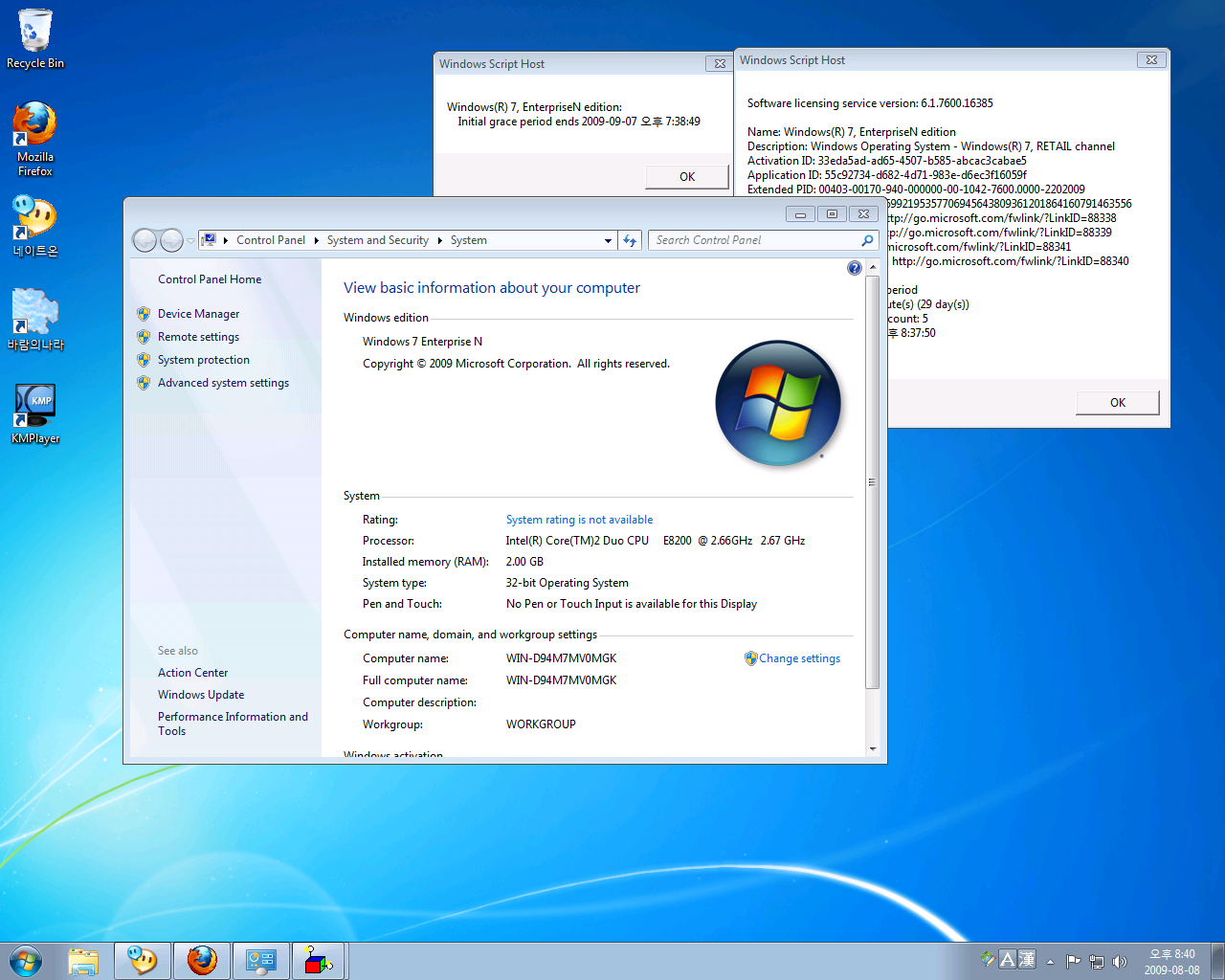Open Control Panel Home

(210, 279)
